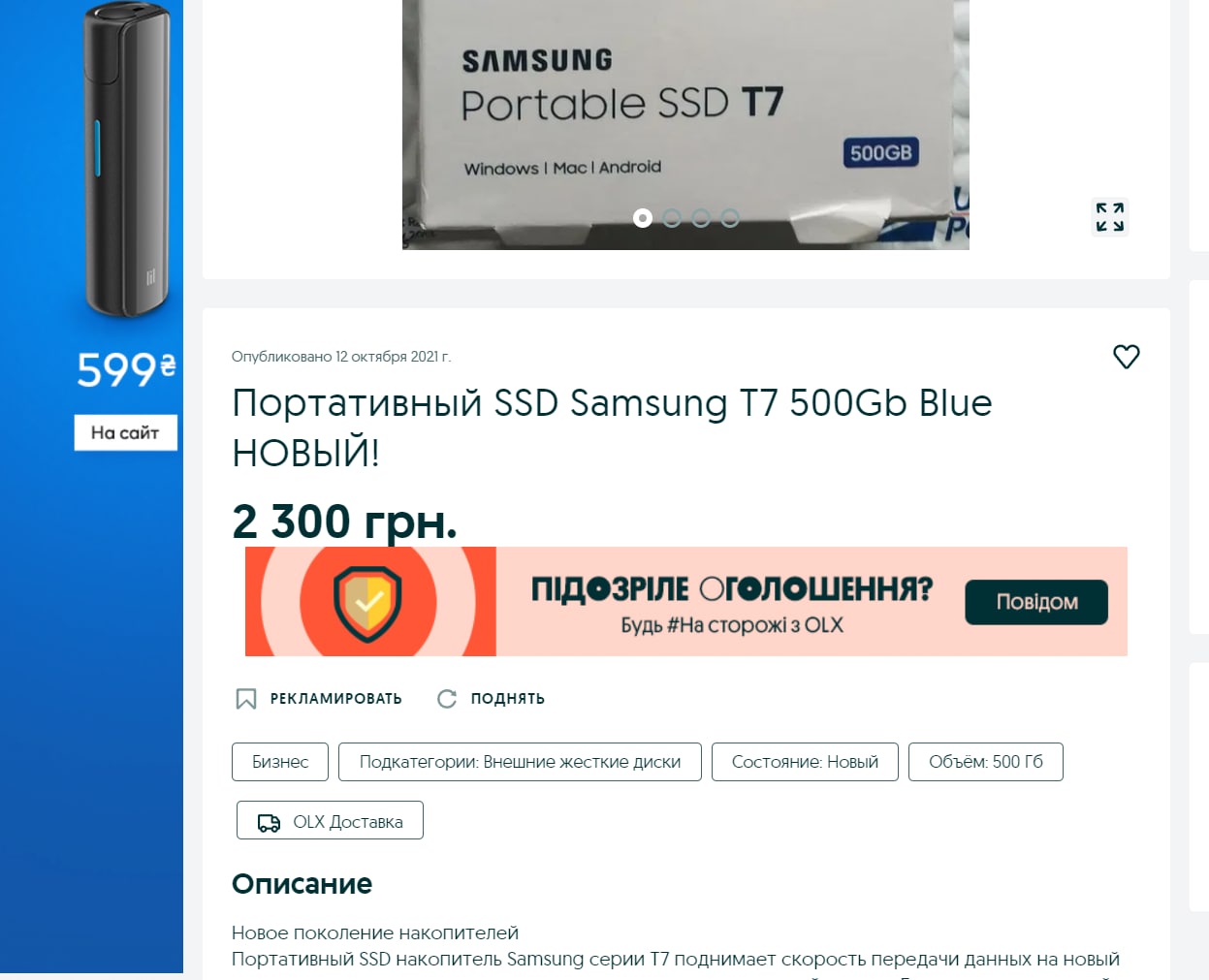This screenshot has width=1209, height=980.
Task: Click the ПОДНЯТЬ listing link
Action: (508, 699)
